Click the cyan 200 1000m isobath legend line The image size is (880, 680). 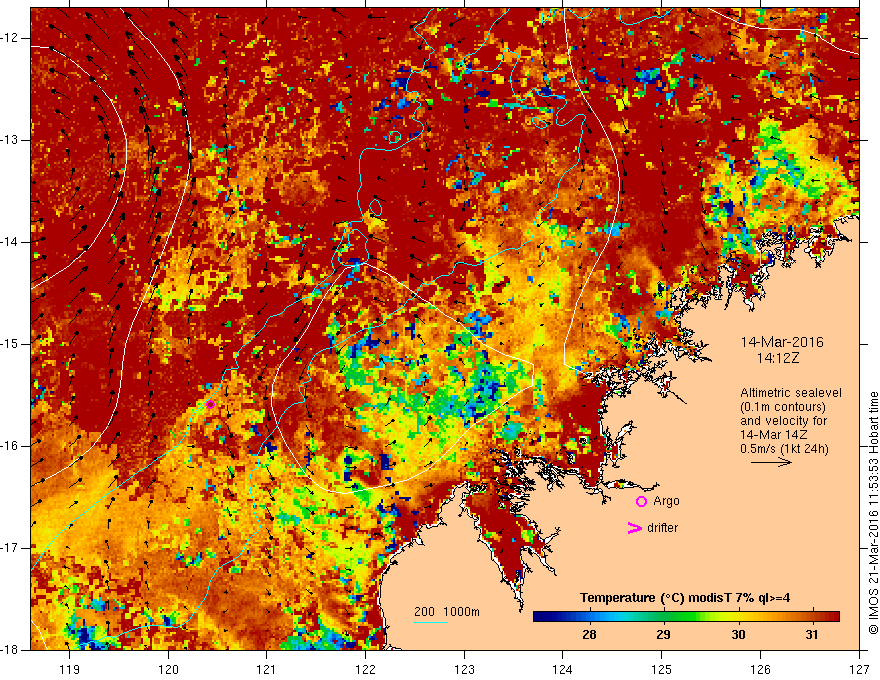coord(431,622)
